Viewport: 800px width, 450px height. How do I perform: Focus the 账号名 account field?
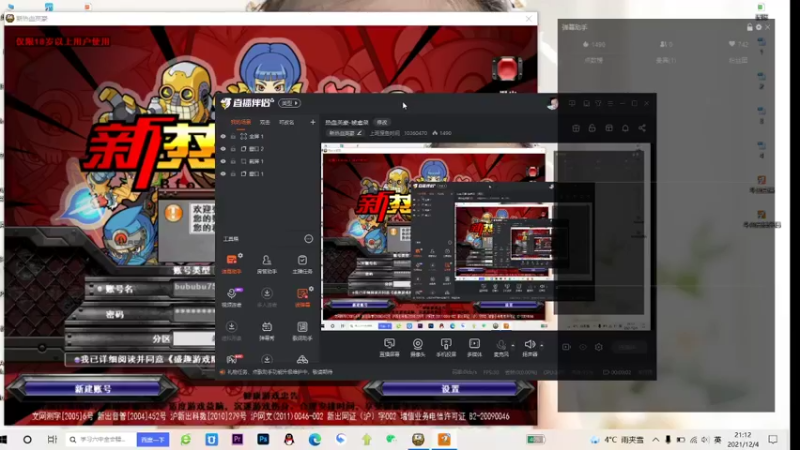(x=194, y=287)
